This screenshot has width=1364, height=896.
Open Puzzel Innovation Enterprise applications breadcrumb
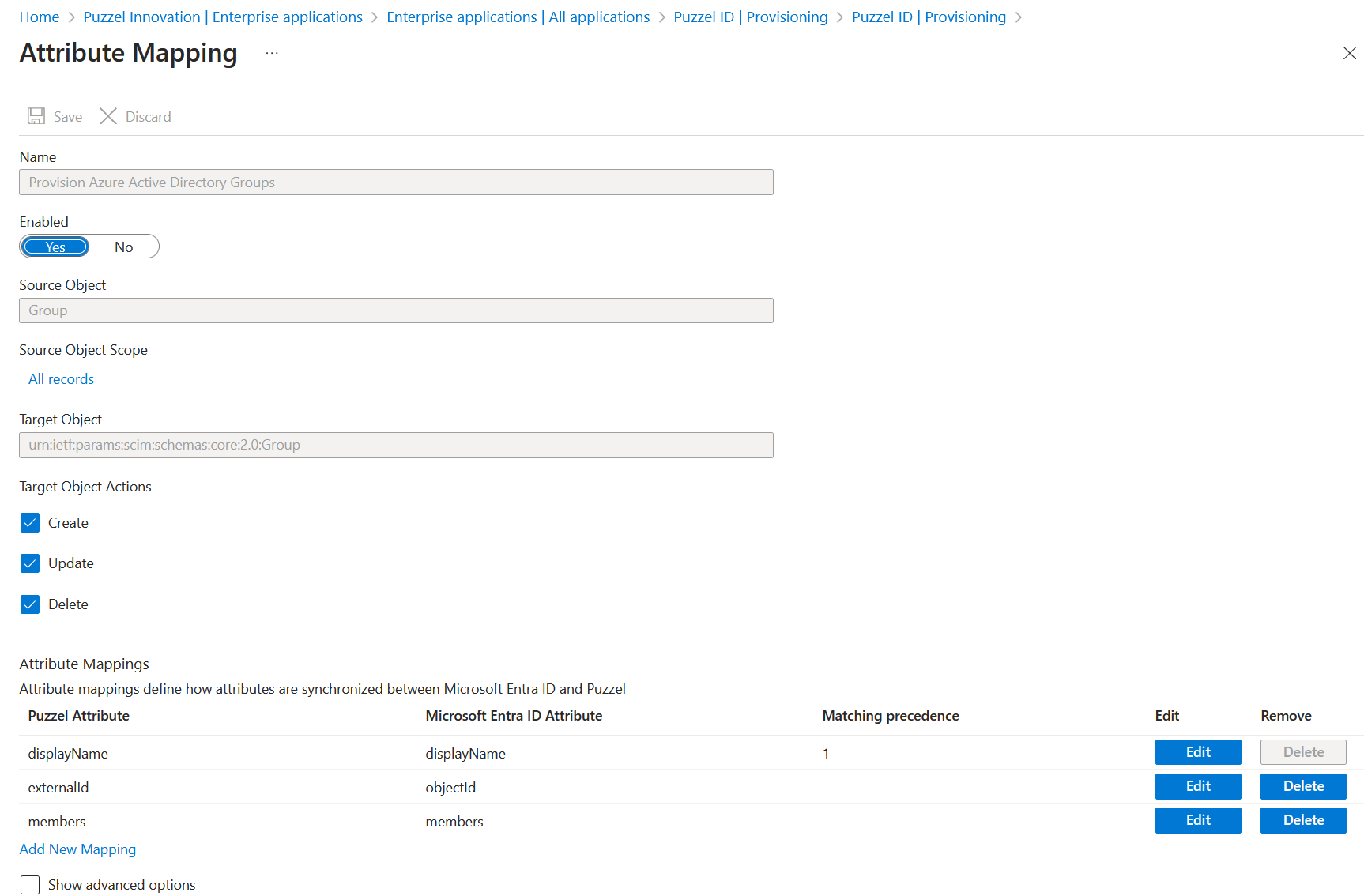click(x=223, y=17)
